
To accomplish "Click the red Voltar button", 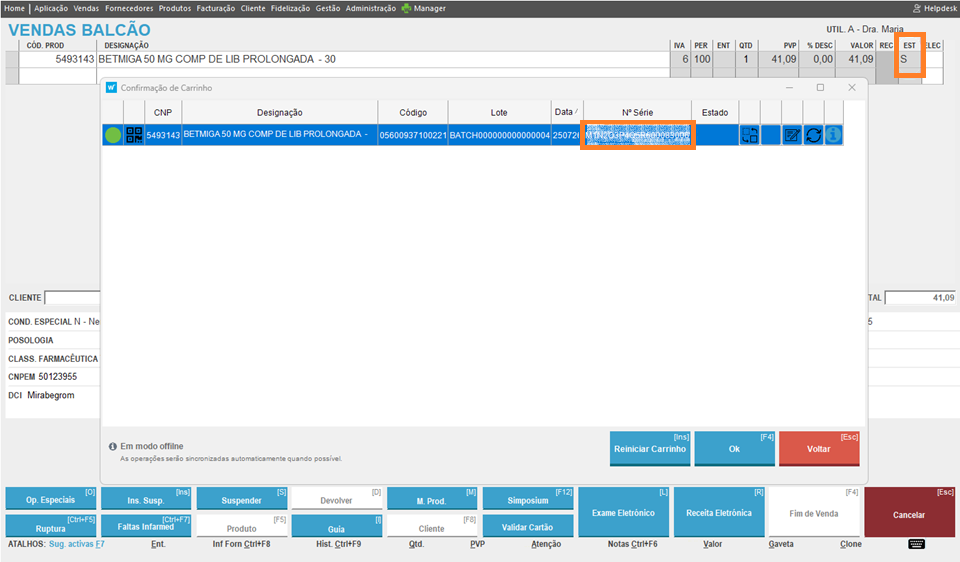I will 818,449.
